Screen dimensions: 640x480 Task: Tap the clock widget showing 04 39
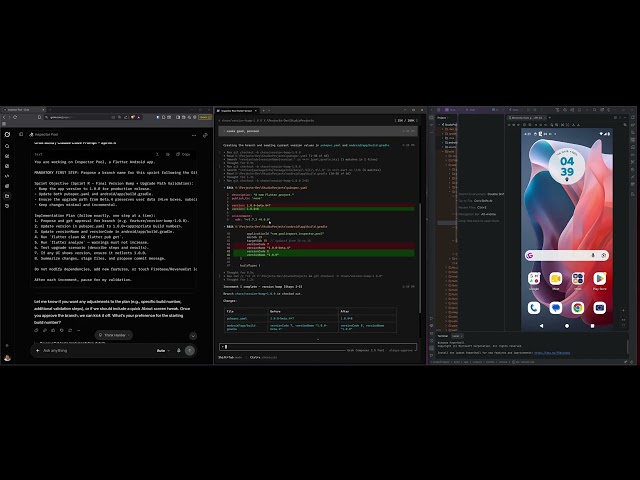[x=567, y=166]
